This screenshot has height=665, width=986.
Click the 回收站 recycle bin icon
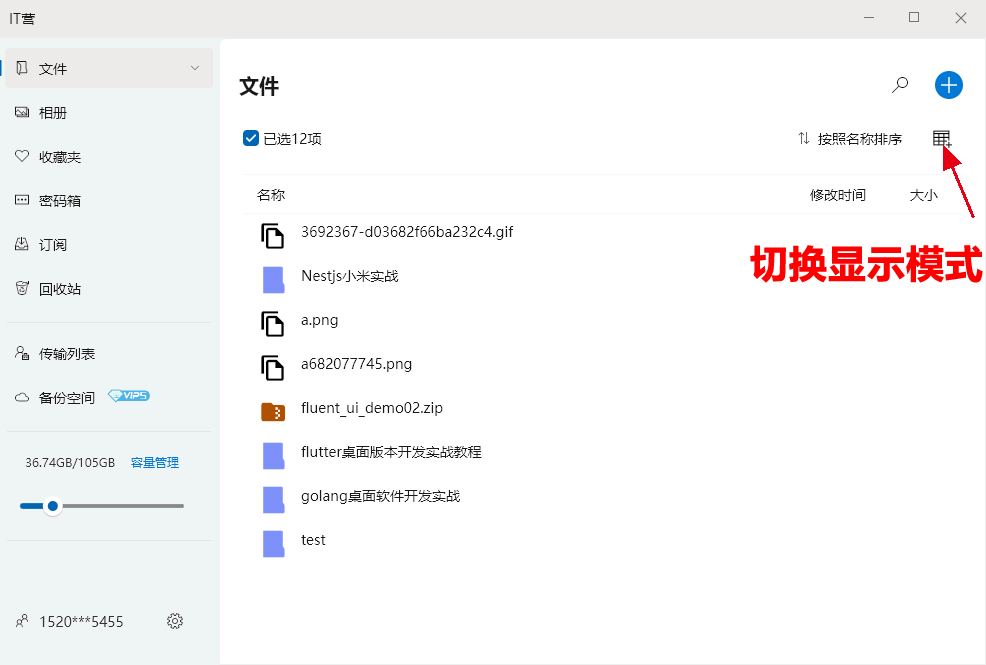tap(22, 288)
